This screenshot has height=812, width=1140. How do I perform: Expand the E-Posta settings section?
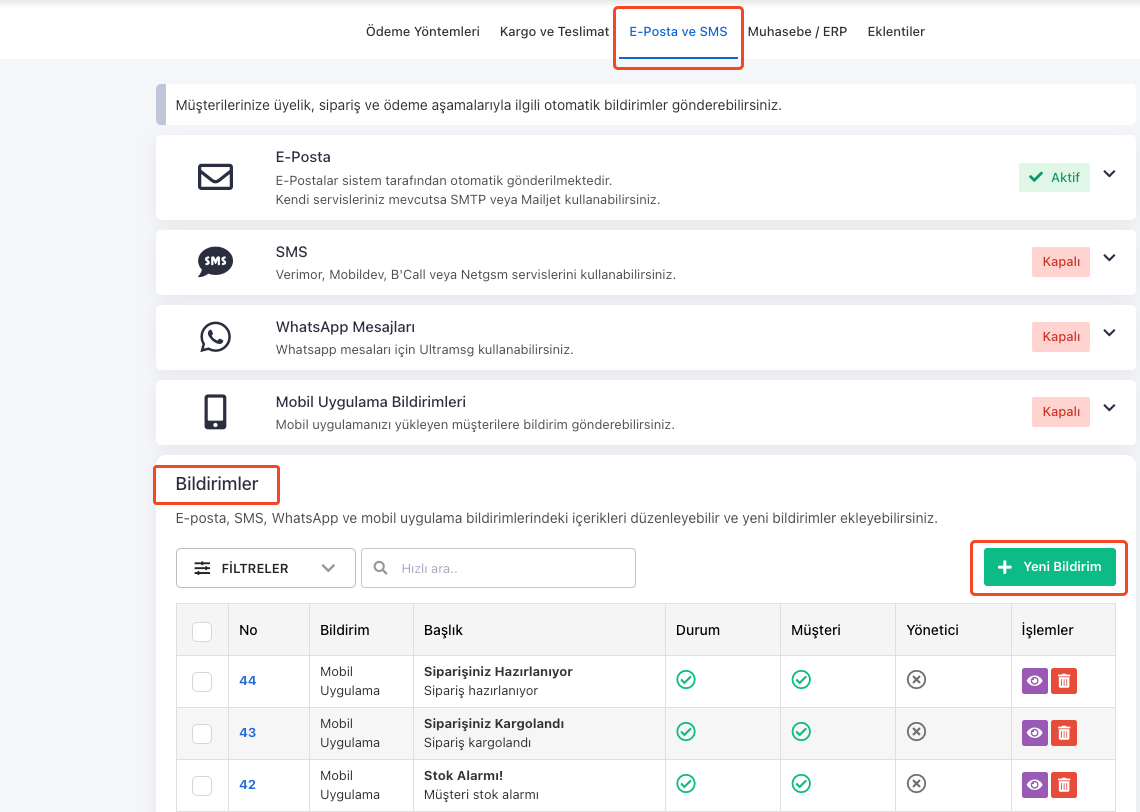tap(1109, 174)
